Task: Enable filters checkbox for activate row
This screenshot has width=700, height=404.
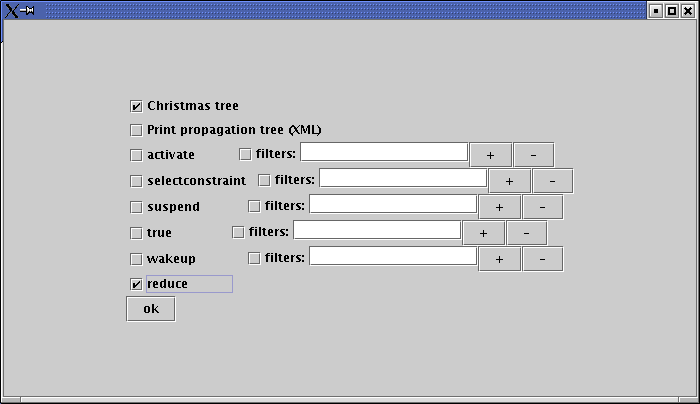Action: pos(245,154)
